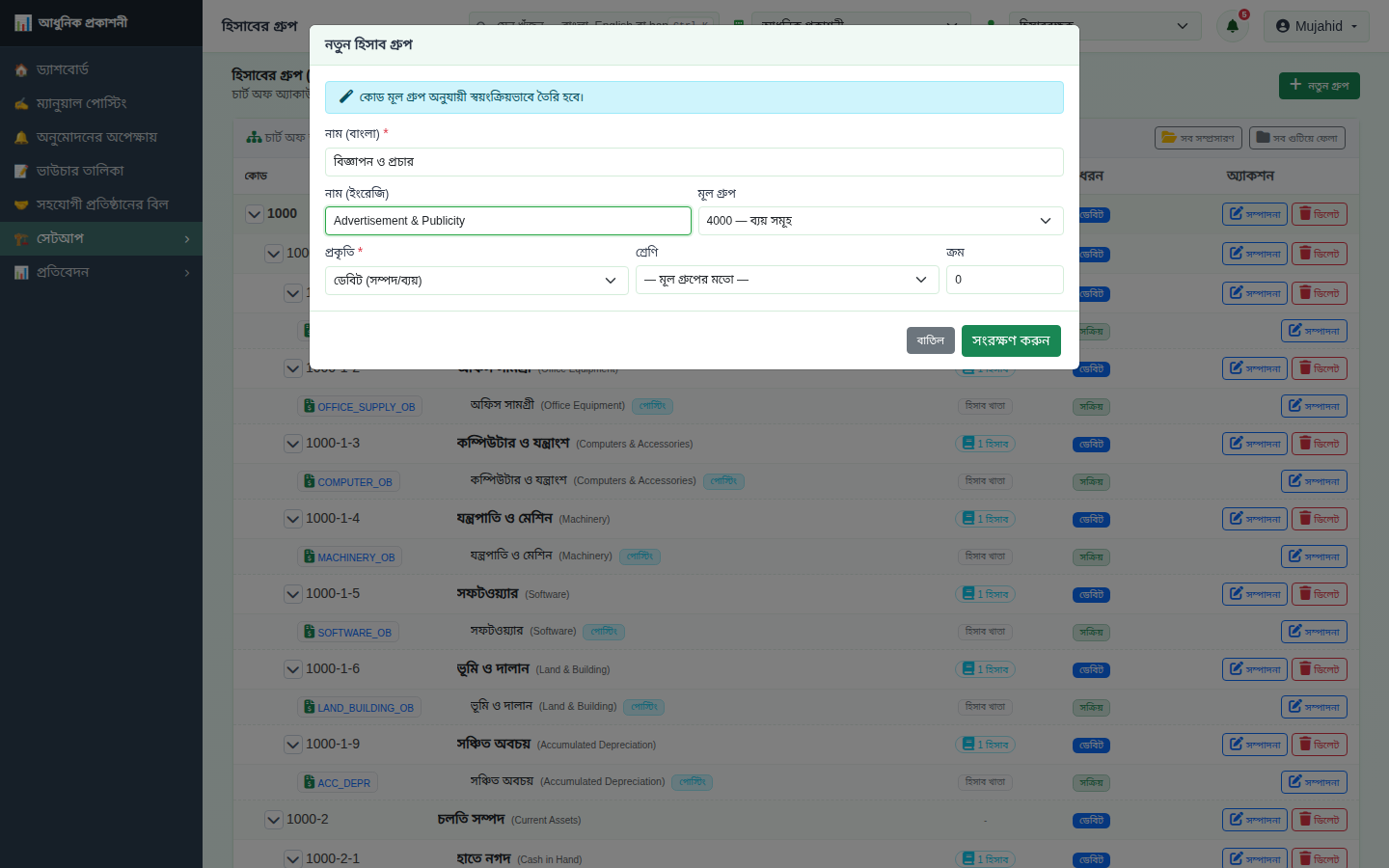The height and width of the screenshot is (868, 1389).
Task: Click the ভাউচার তালিকা sidebar icon
Action: (21, 172)
